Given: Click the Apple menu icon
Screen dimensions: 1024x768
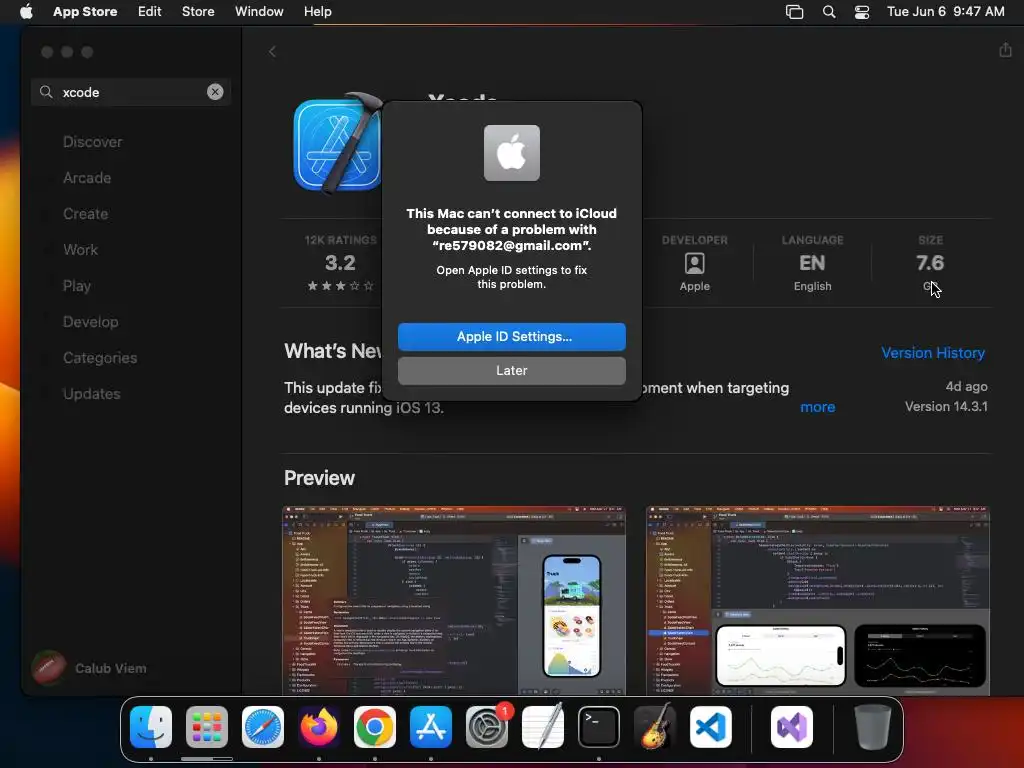Looking at the screenshot, I should pos(26,11).
